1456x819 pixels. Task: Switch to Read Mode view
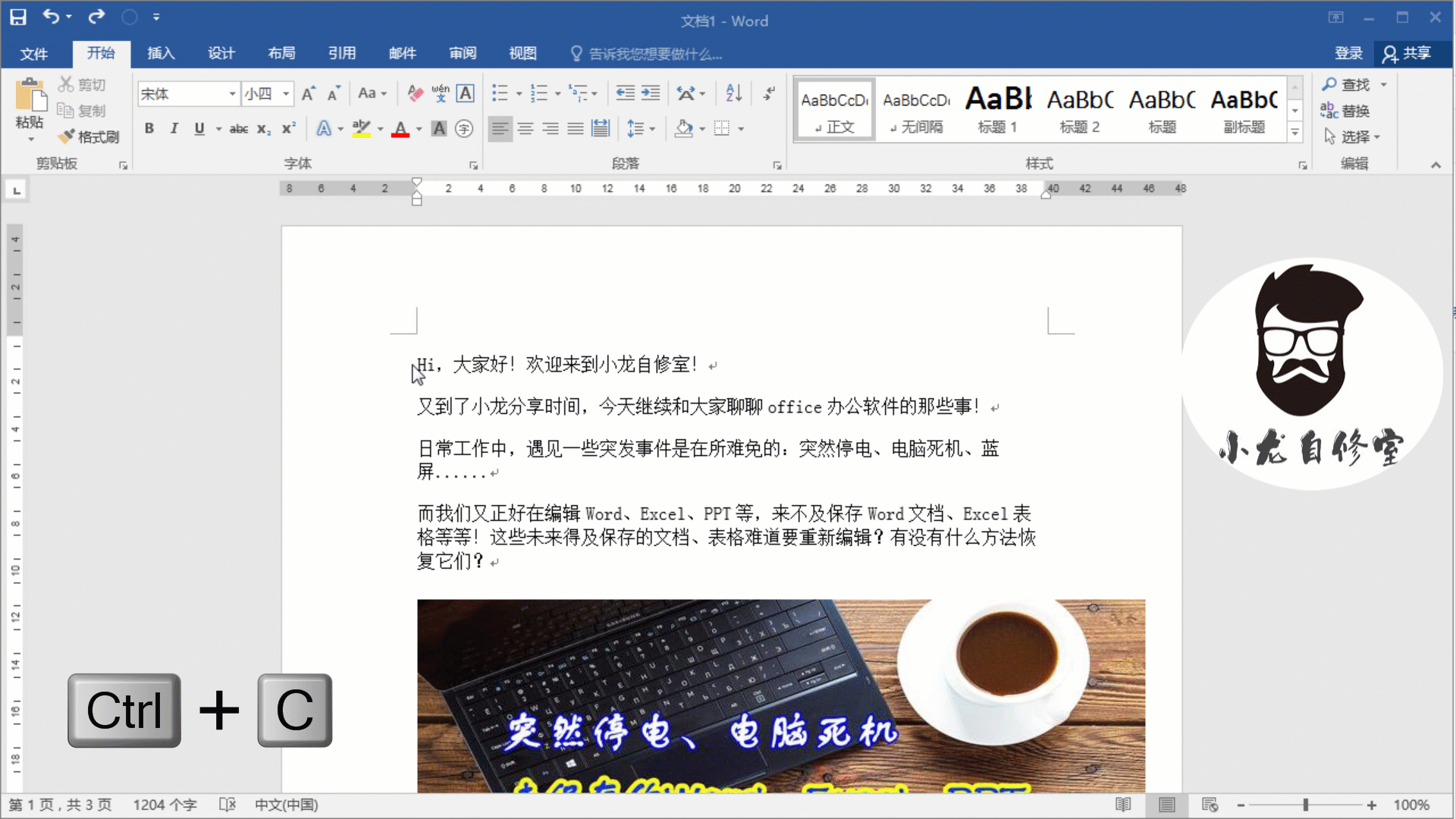pyautogui.click(x=1123, y=805)
